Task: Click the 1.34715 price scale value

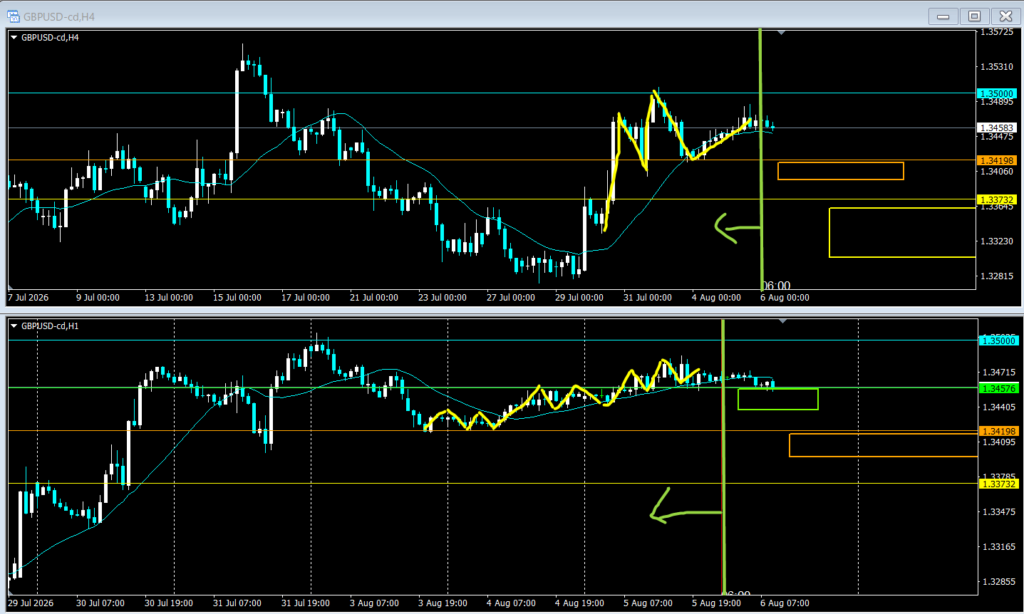Action: click(x=999, y=372)
